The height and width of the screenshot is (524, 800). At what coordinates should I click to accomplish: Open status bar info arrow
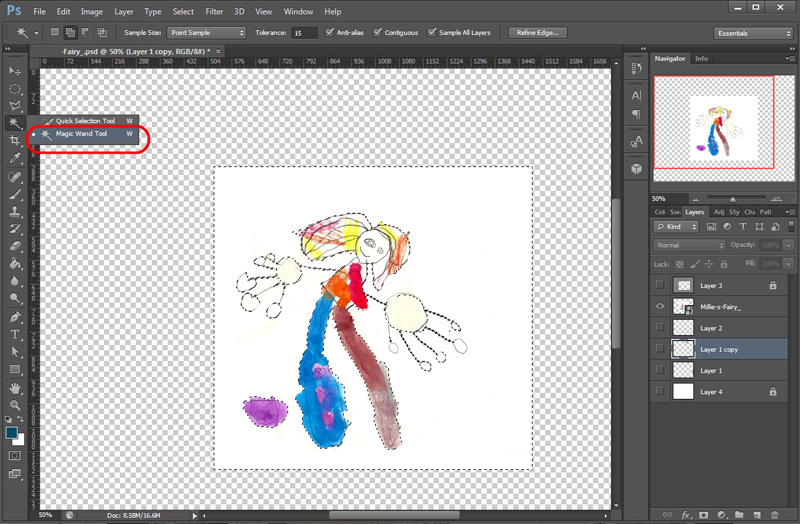pos(194,516)
